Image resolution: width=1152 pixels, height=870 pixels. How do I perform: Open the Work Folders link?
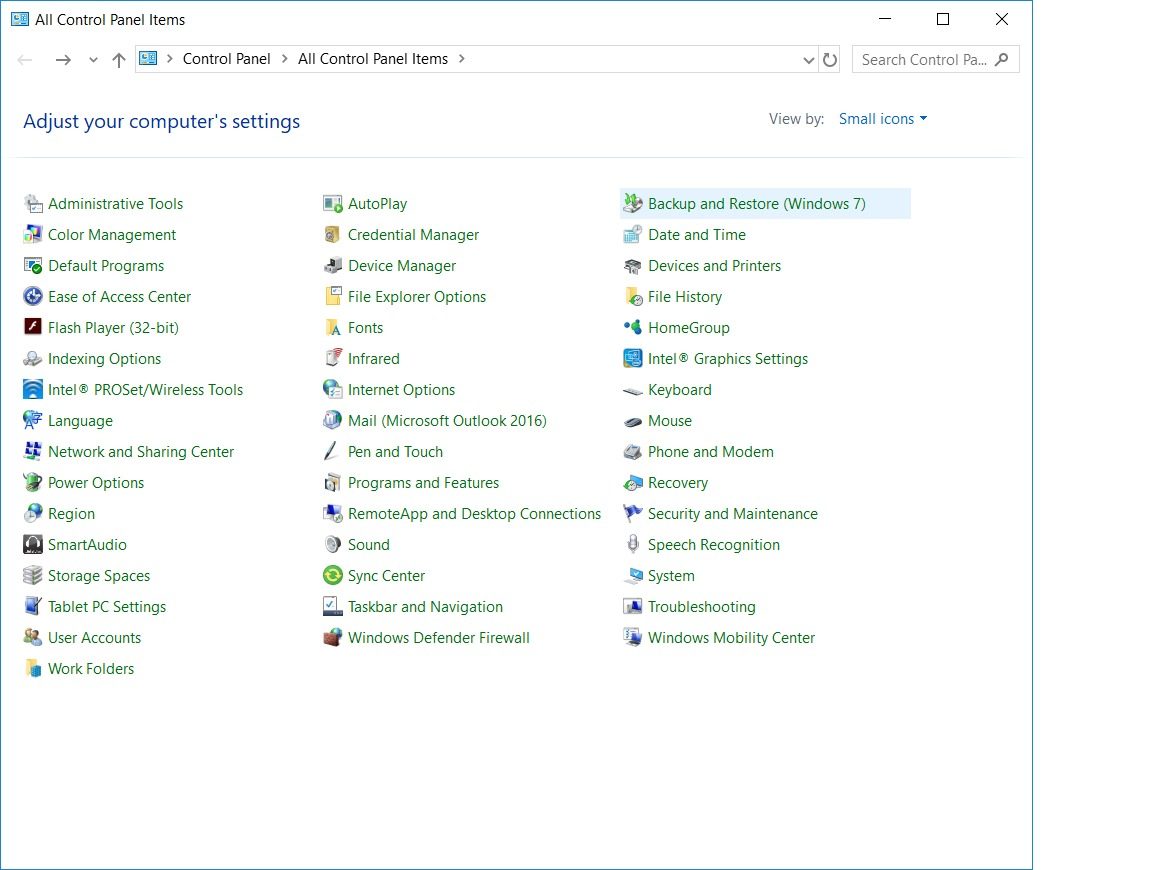tap(91, 669)
